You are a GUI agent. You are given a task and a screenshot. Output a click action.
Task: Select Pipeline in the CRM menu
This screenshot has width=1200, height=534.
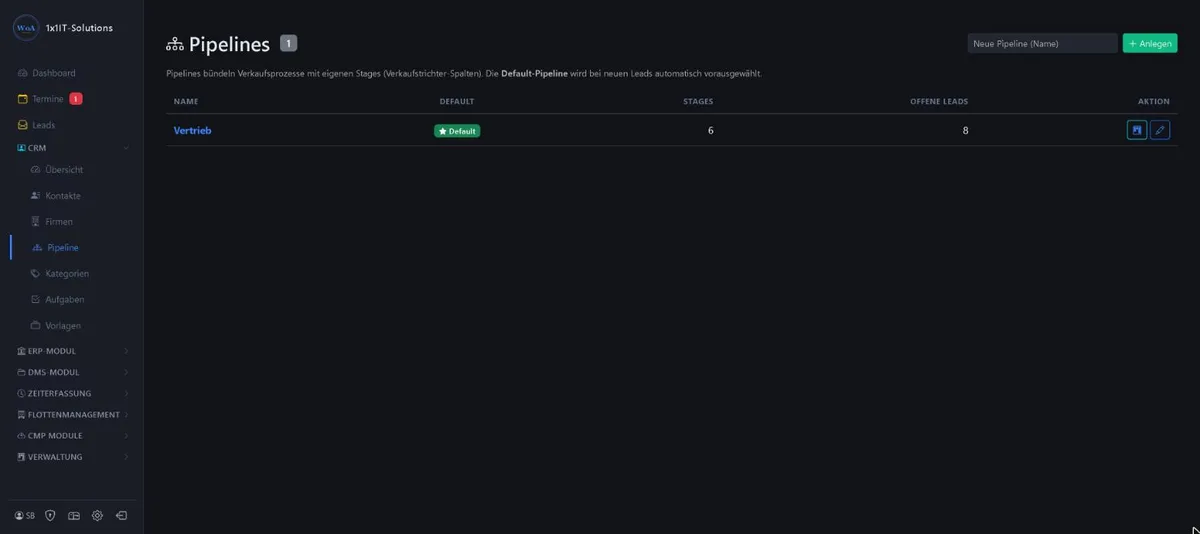point(55,247)
